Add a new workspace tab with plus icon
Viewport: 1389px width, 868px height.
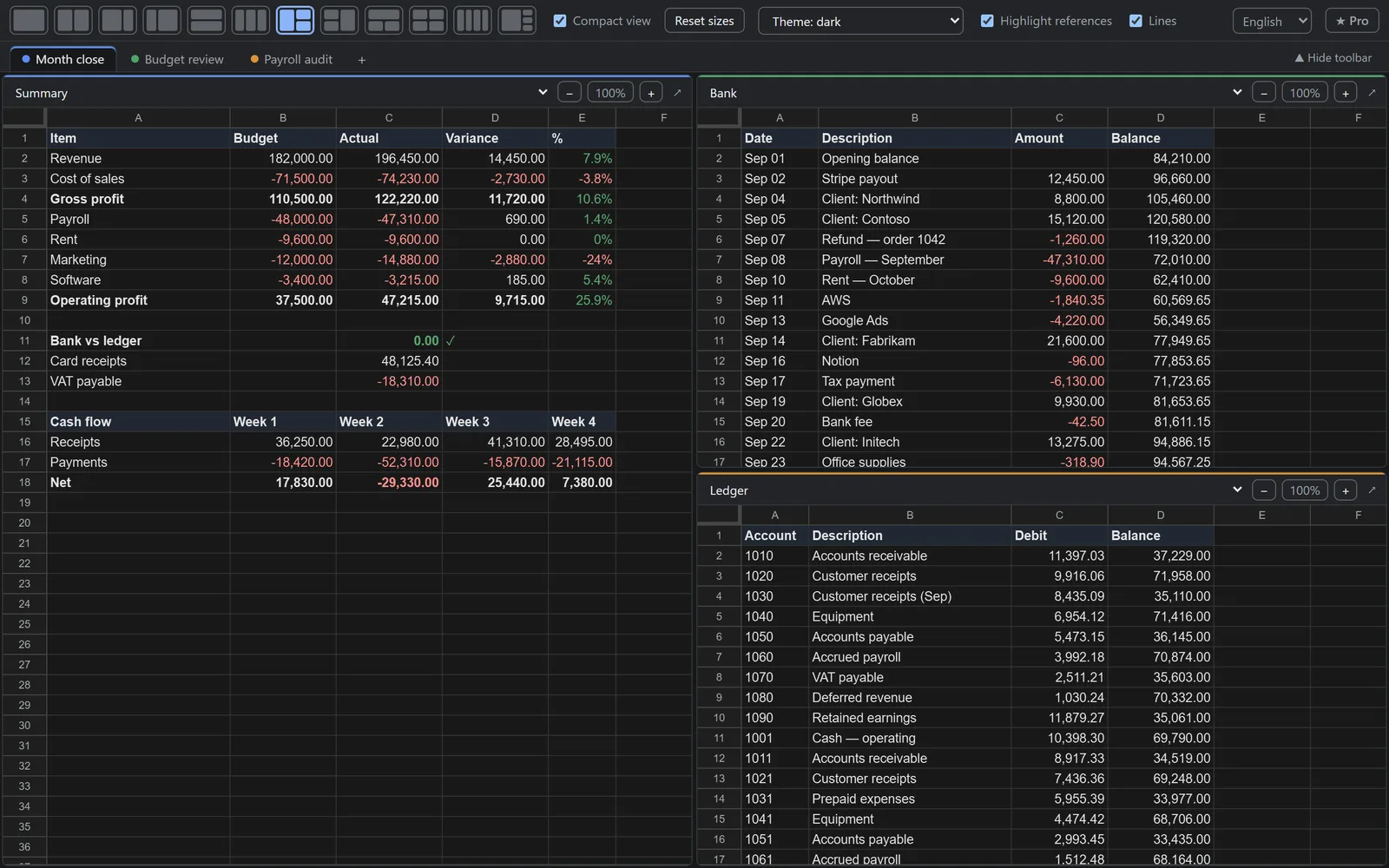tap(361, 60)
